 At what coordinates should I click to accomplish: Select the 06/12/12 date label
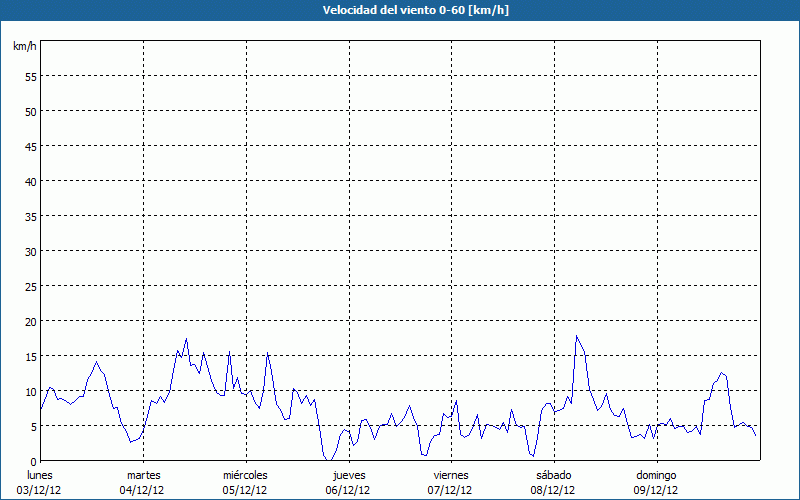(x=349, y=490)
